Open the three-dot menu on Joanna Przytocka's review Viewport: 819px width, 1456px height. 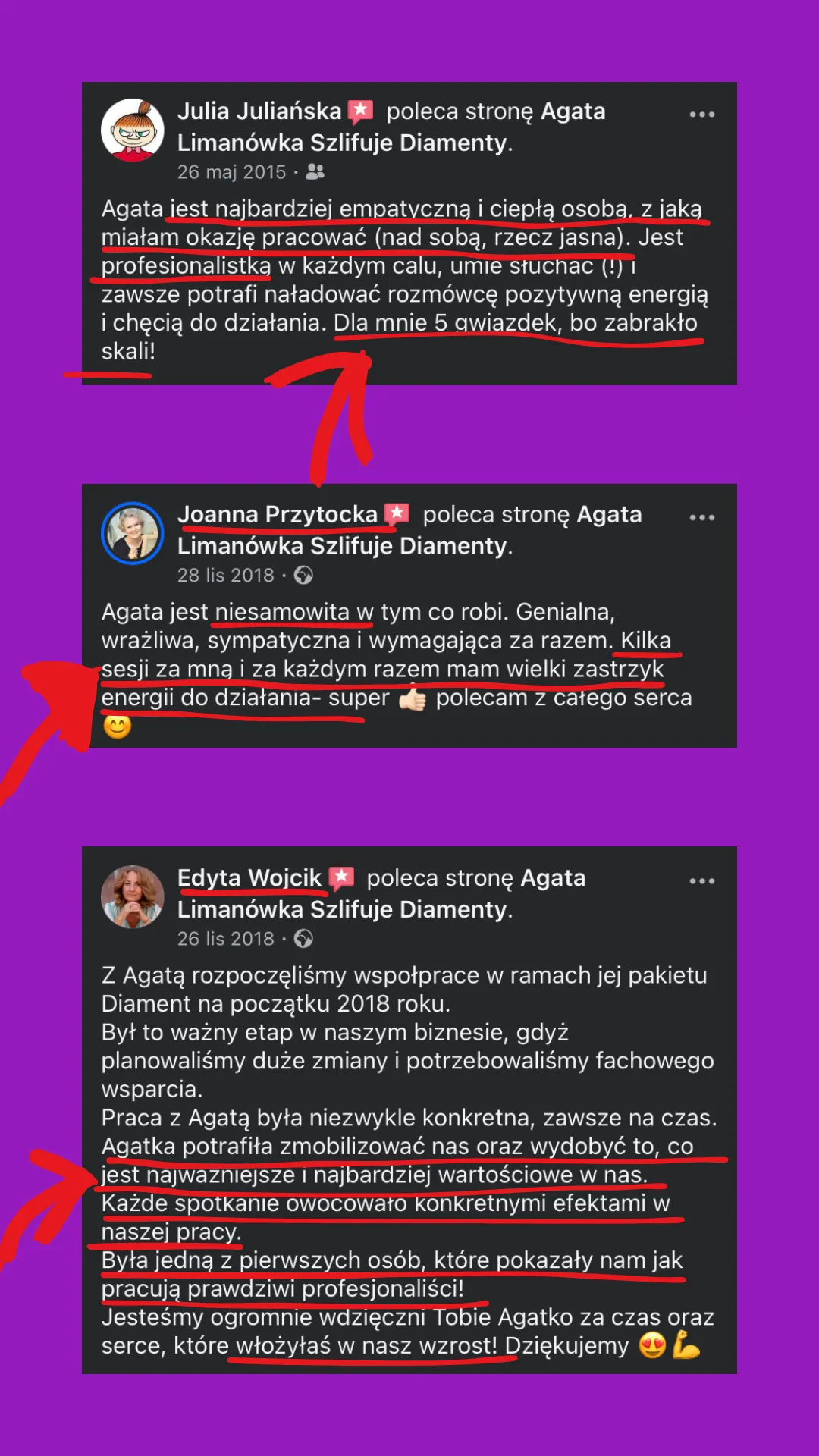pos(701,517)
